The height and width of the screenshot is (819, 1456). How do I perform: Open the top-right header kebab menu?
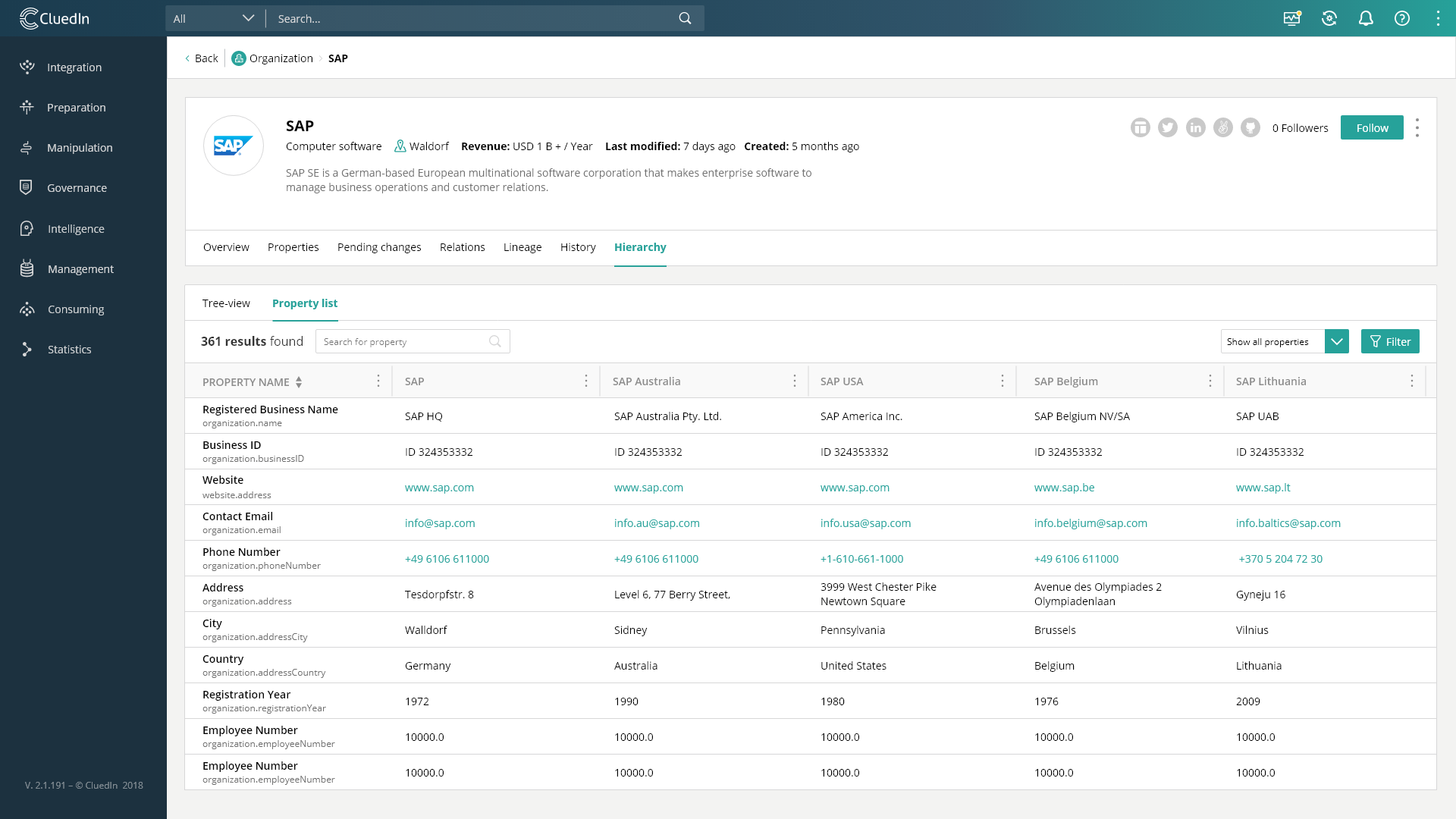click(x=1438, y=18)
